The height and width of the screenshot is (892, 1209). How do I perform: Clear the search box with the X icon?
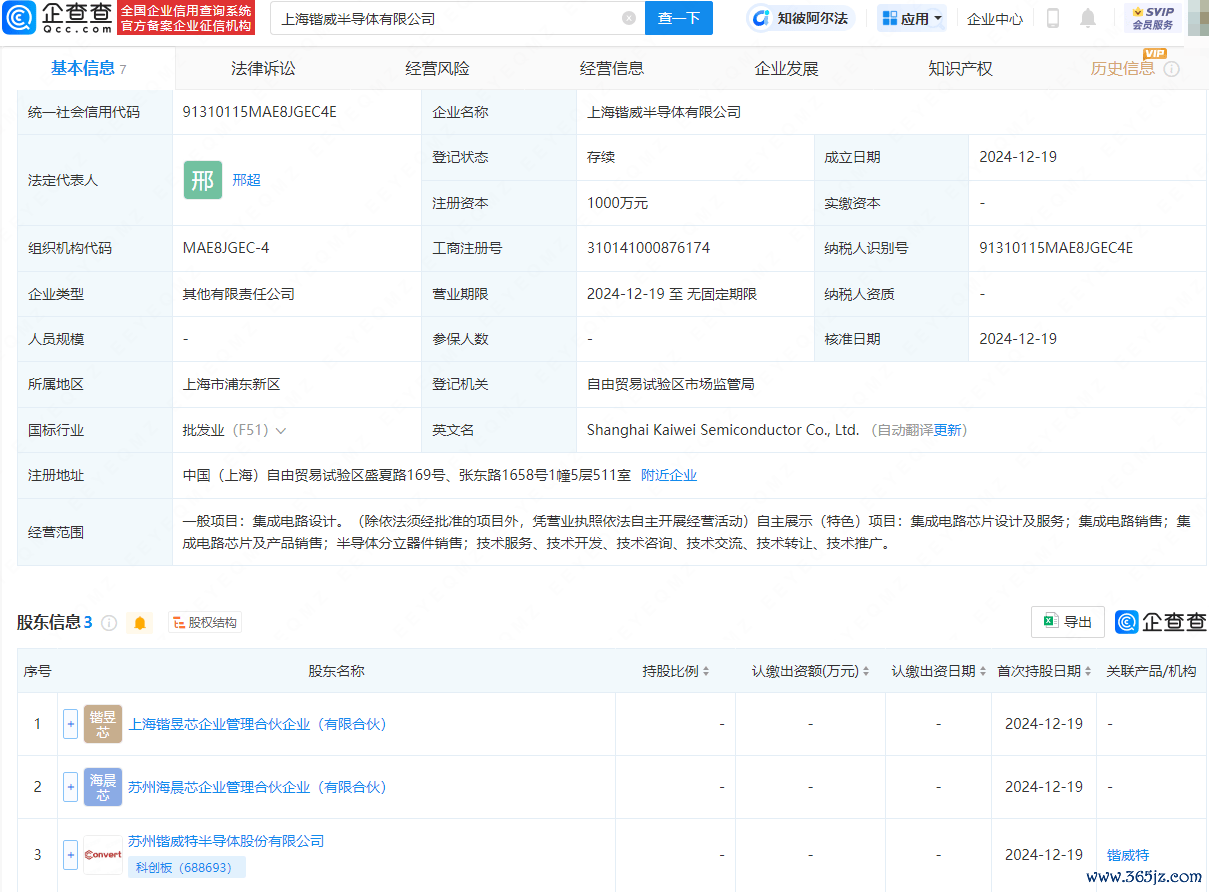click(x=629, y=18)
